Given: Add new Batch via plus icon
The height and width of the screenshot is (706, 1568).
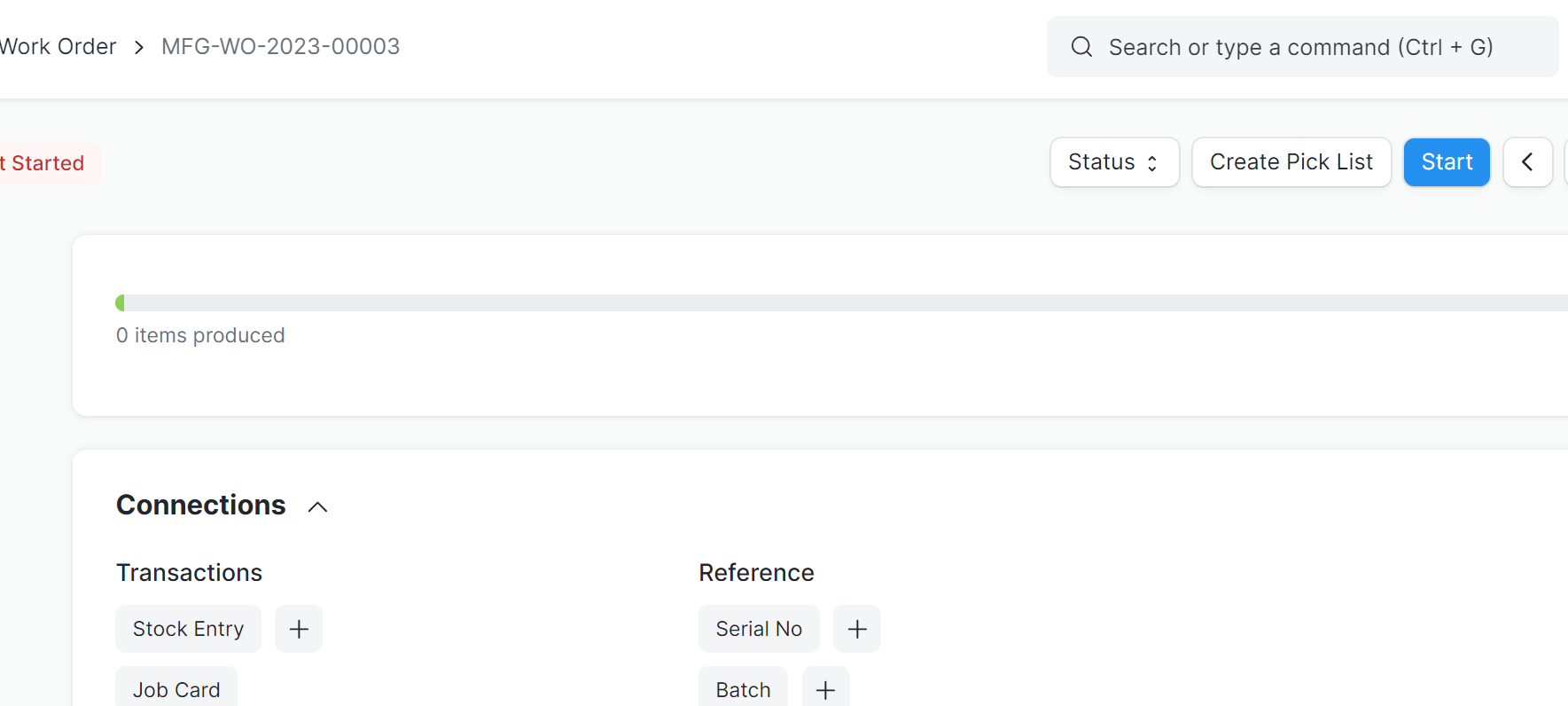Looking at the screenshot, I should click(x=825, y=689).
